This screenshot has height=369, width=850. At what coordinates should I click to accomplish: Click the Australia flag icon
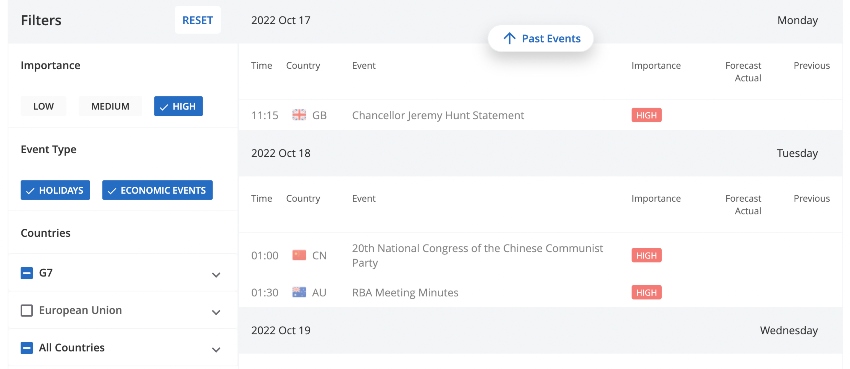click(299, 293)
